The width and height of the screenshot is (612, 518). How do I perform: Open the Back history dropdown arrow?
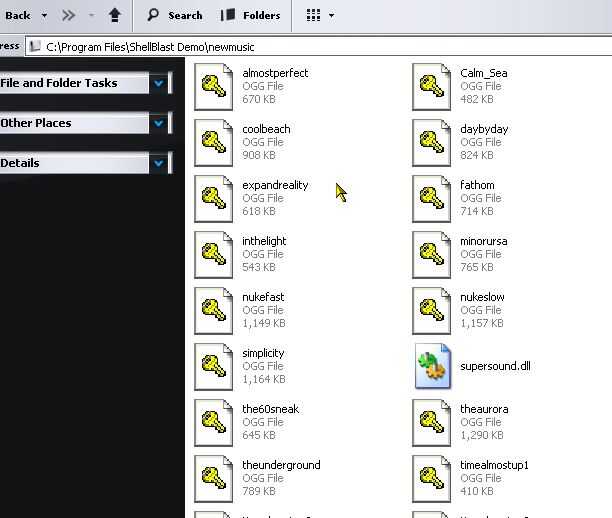coord(44,16)
